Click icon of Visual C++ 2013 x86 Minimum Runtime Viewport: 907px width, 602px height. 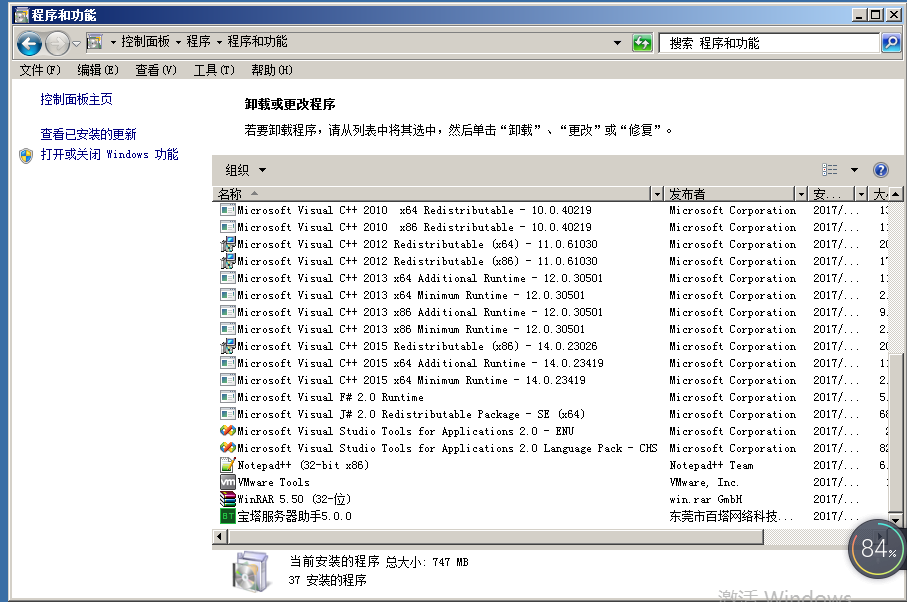click(x=228, y=329)
